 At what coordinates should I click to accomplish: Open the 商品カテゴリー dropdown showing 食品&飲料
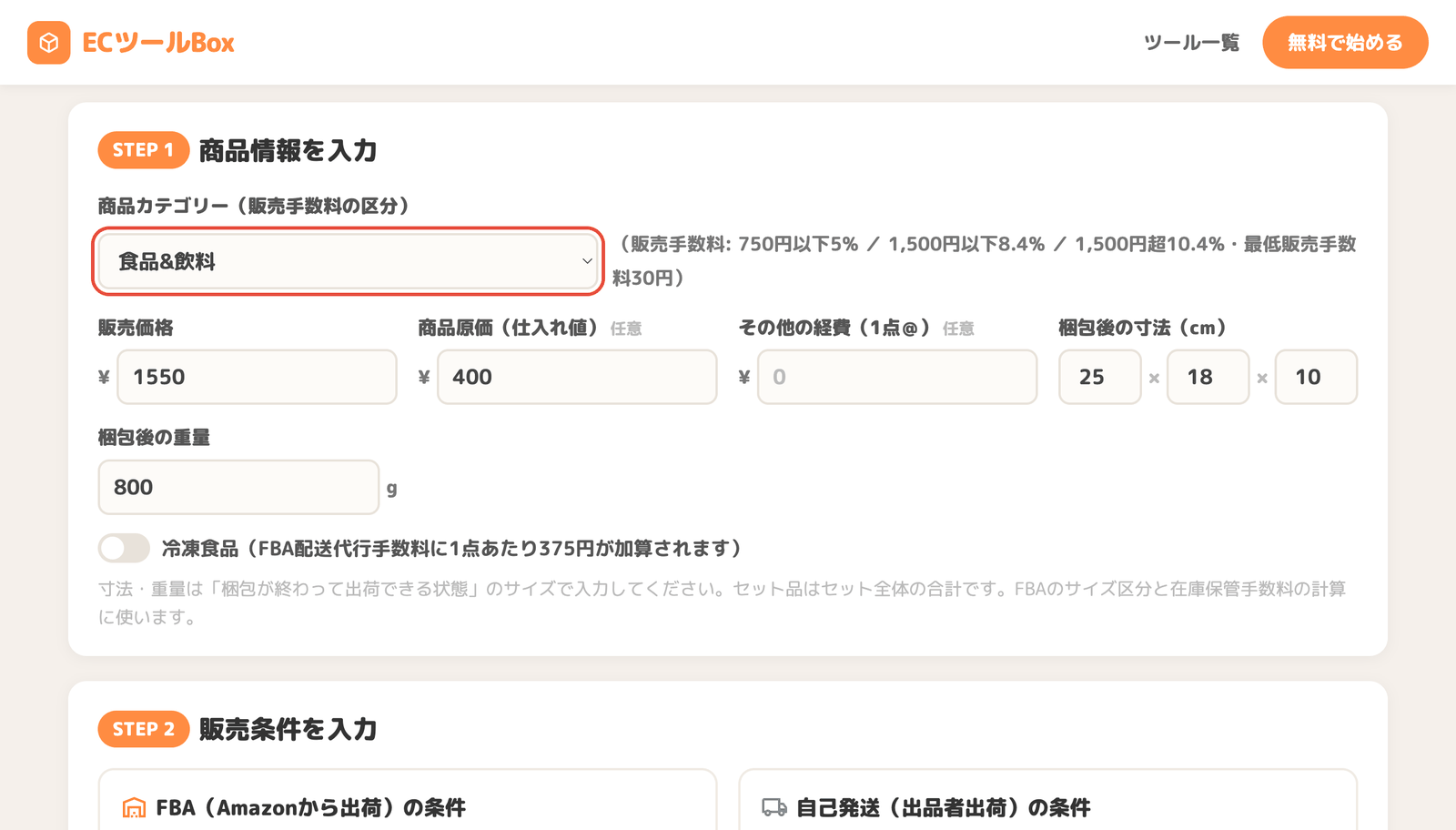pyautogui.click(x=348, y=261)
